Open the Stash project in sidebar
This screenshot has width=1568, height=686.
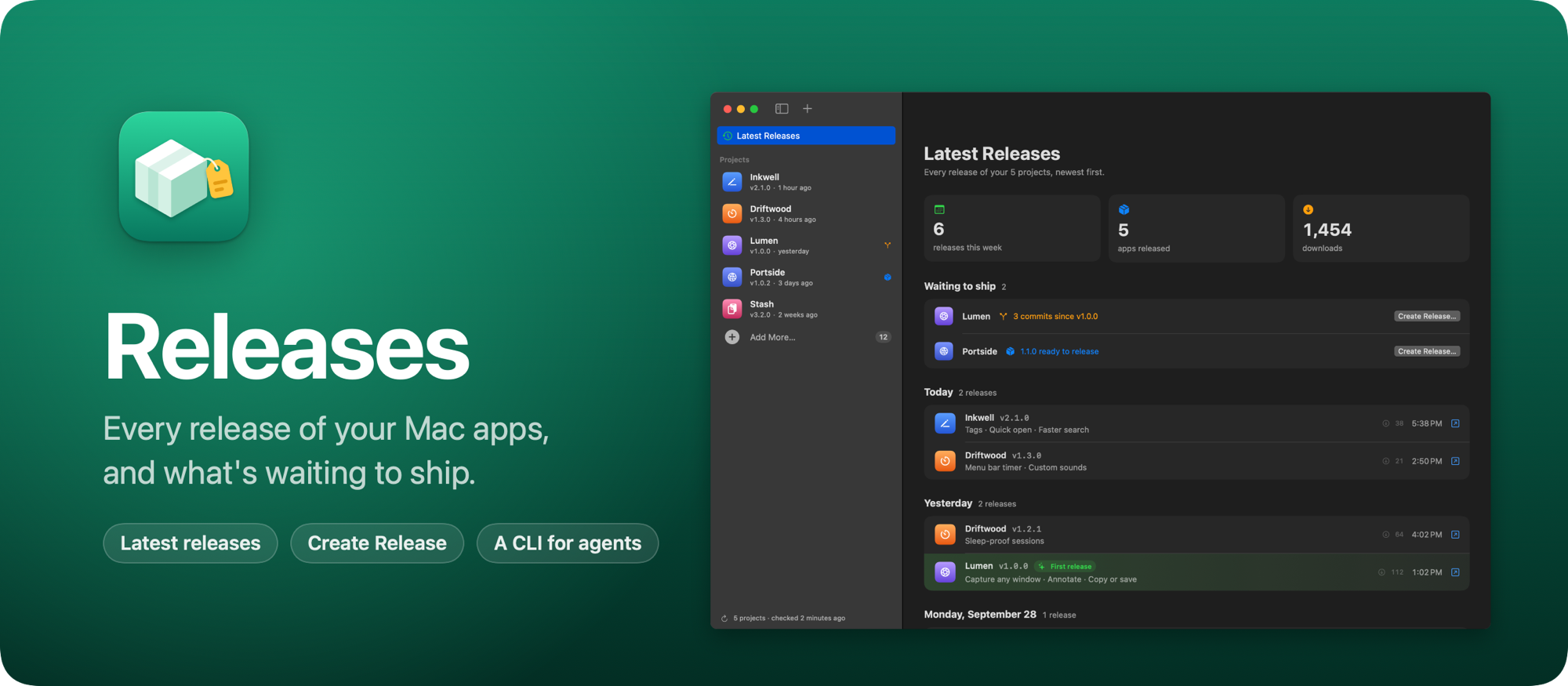pos(806,309)
